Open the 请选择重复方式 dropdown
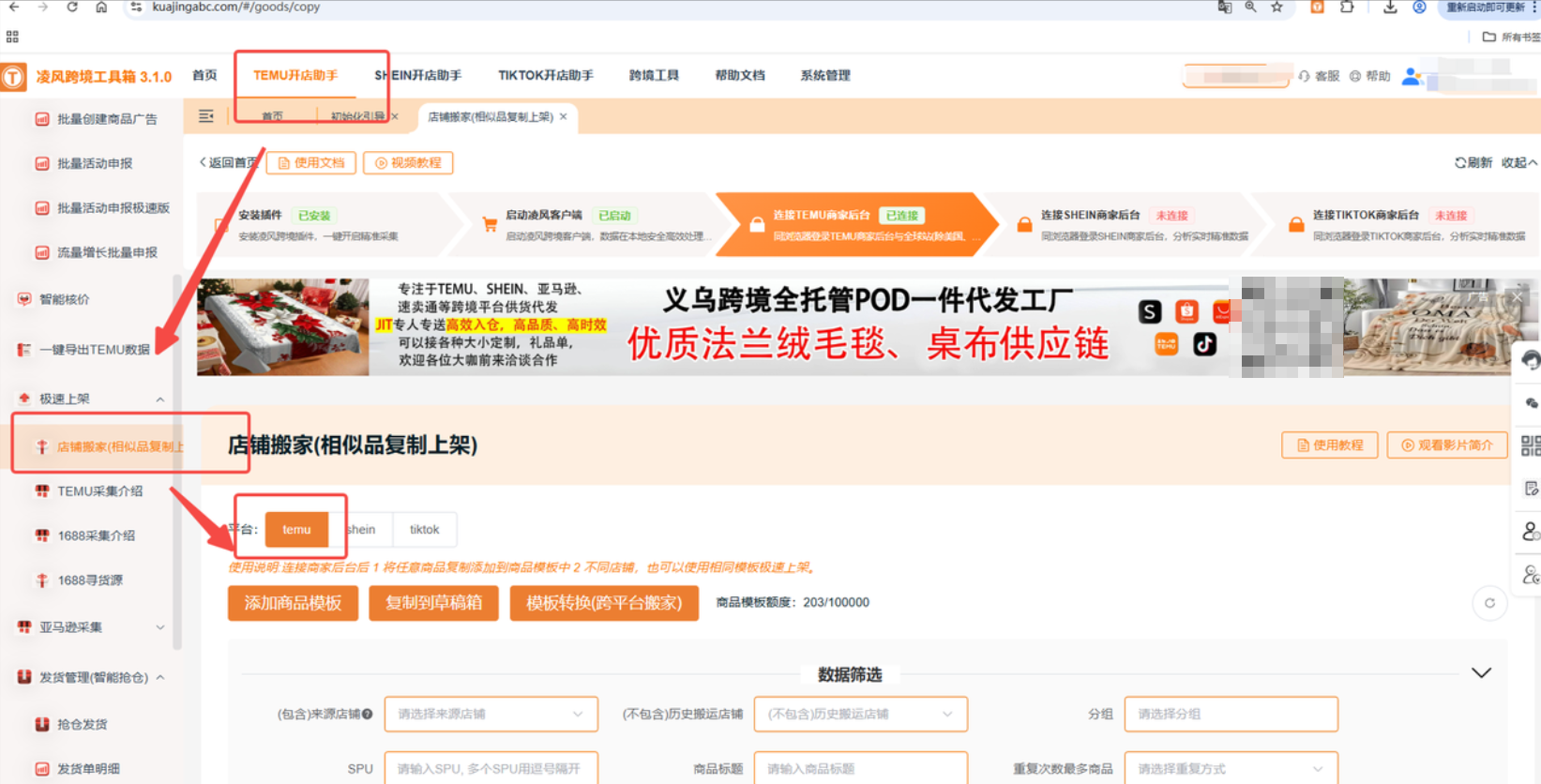1541x784 pixels. click(1231, 768)
